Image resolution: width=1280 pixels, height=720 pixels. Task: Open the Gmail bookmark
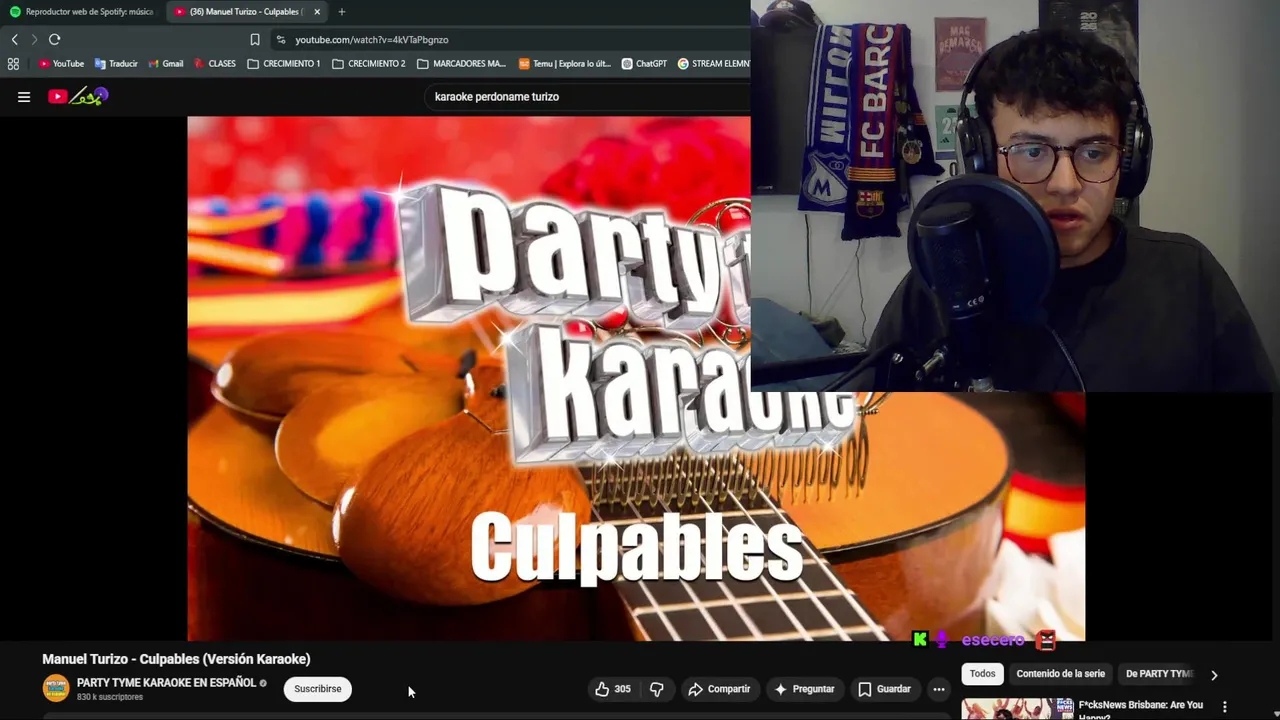click(x=166, y=63)
